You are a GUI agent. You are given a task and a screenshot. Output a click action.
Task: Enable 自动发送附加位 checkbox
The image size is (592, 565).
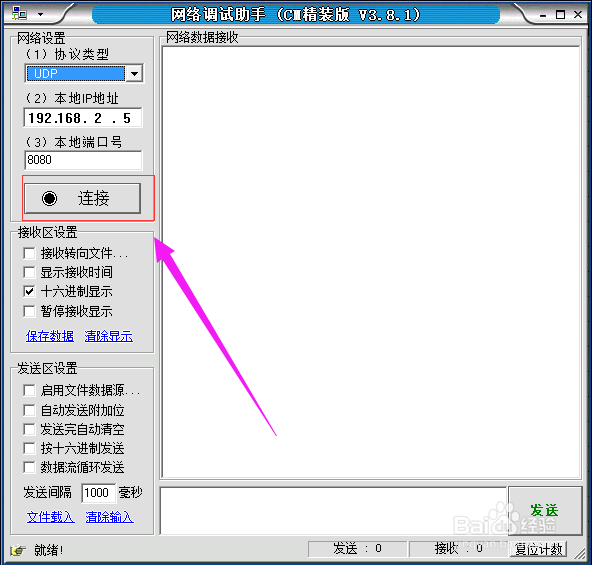29,410
